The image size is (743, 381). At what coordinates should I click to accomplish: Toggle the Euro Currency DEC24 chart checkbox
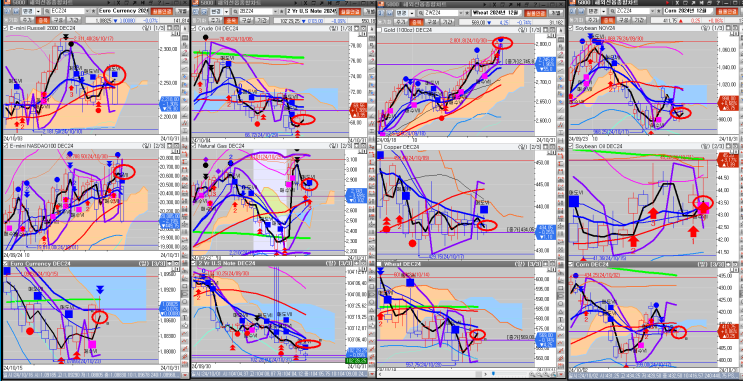coord(5,263)
